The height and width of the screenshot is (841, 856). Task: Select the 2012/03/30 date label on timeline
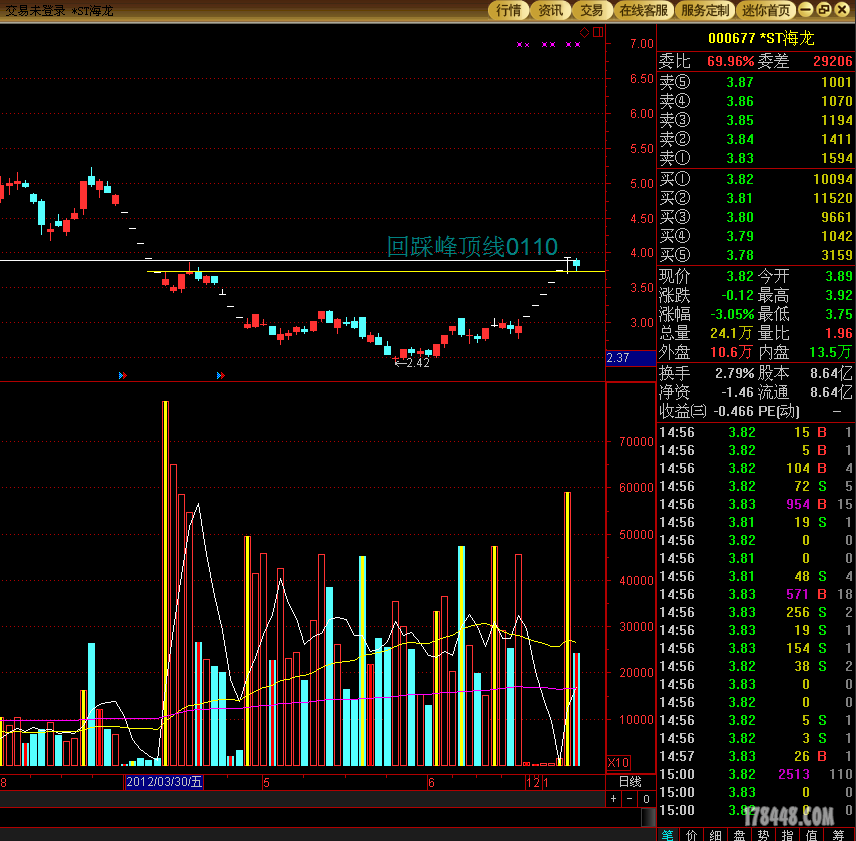[164, 782]
